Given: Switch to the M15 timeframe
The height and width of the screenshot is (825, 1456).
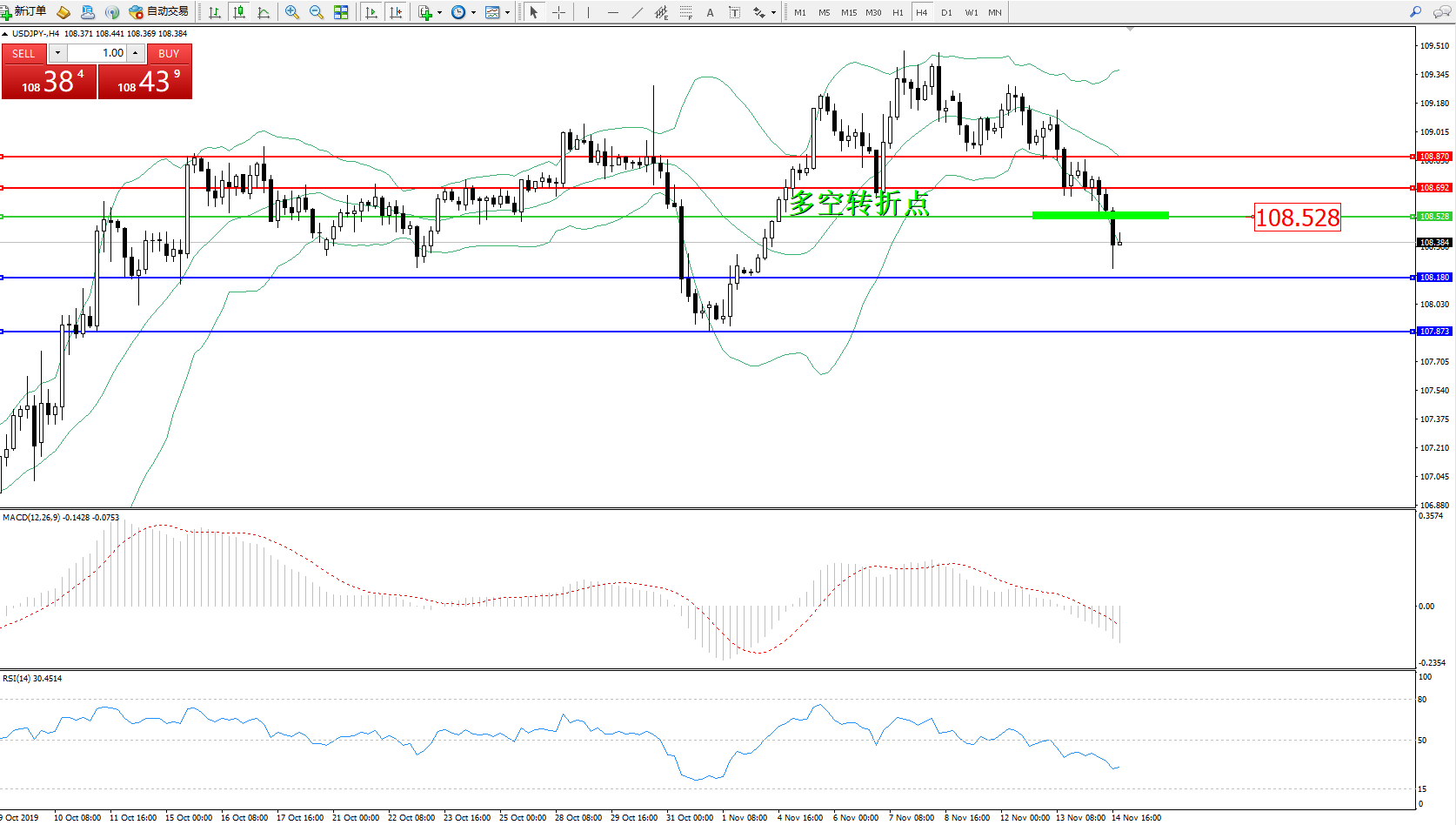Looking at the screenshot, I should click(x=848, y=12).
